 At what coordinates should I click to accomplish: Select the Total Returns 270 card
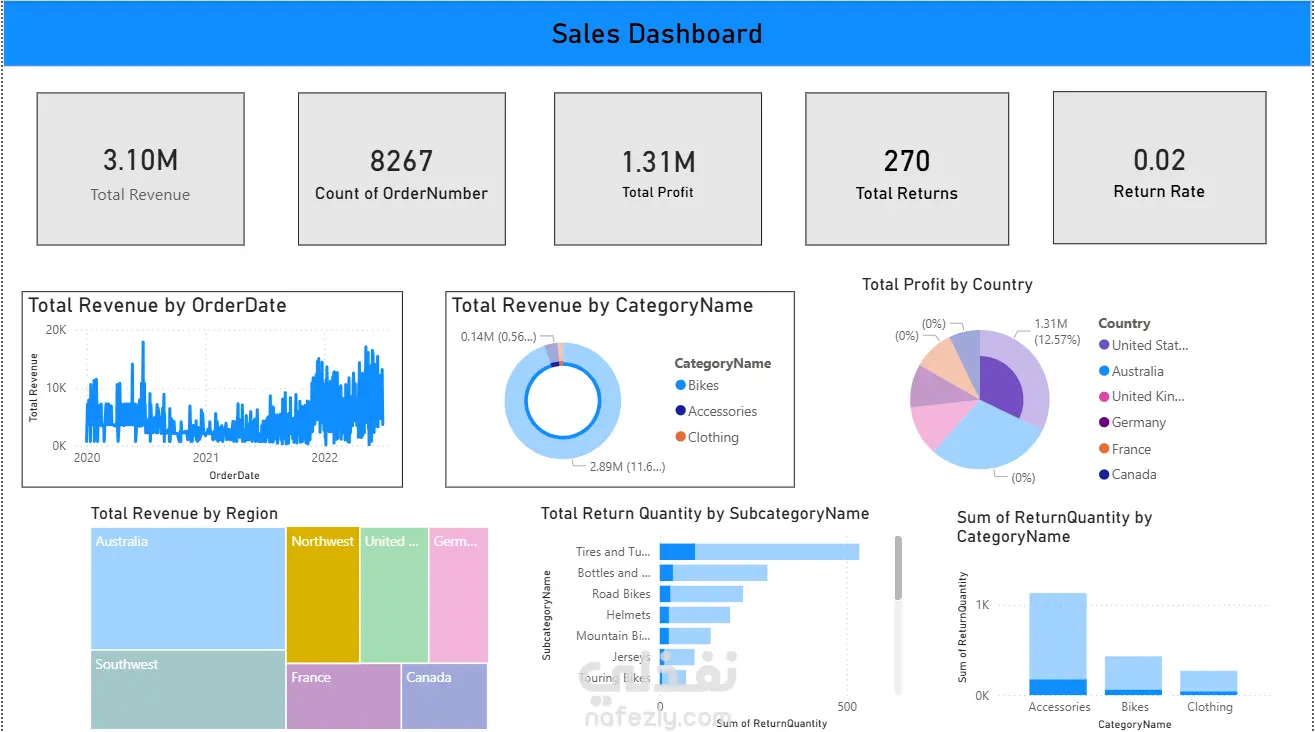(907, 169)
